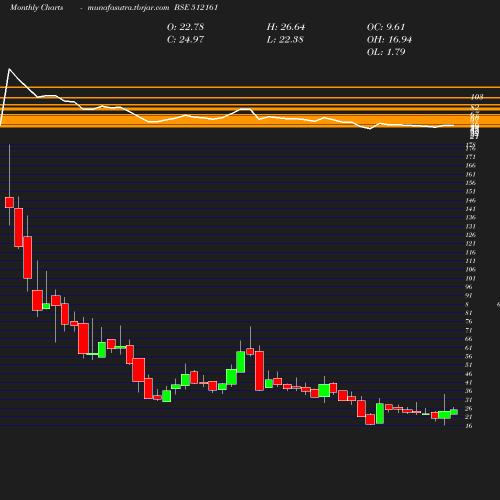Click the 'OL: 1.79' reading
The height and width of the screenshot is (500, 500).
click(386, 52)
